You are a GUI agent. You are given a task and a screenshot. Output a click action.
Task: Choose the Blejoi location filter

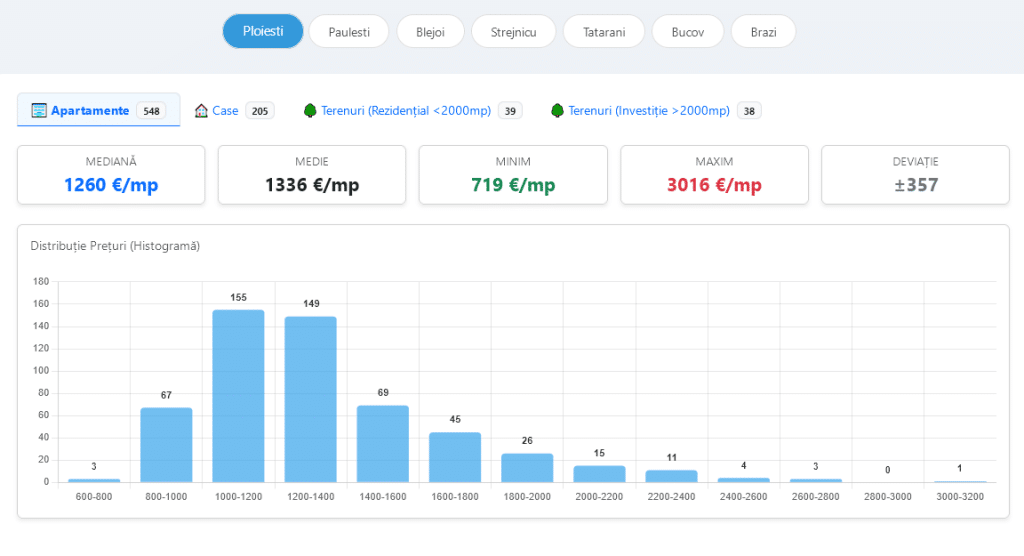430,32
